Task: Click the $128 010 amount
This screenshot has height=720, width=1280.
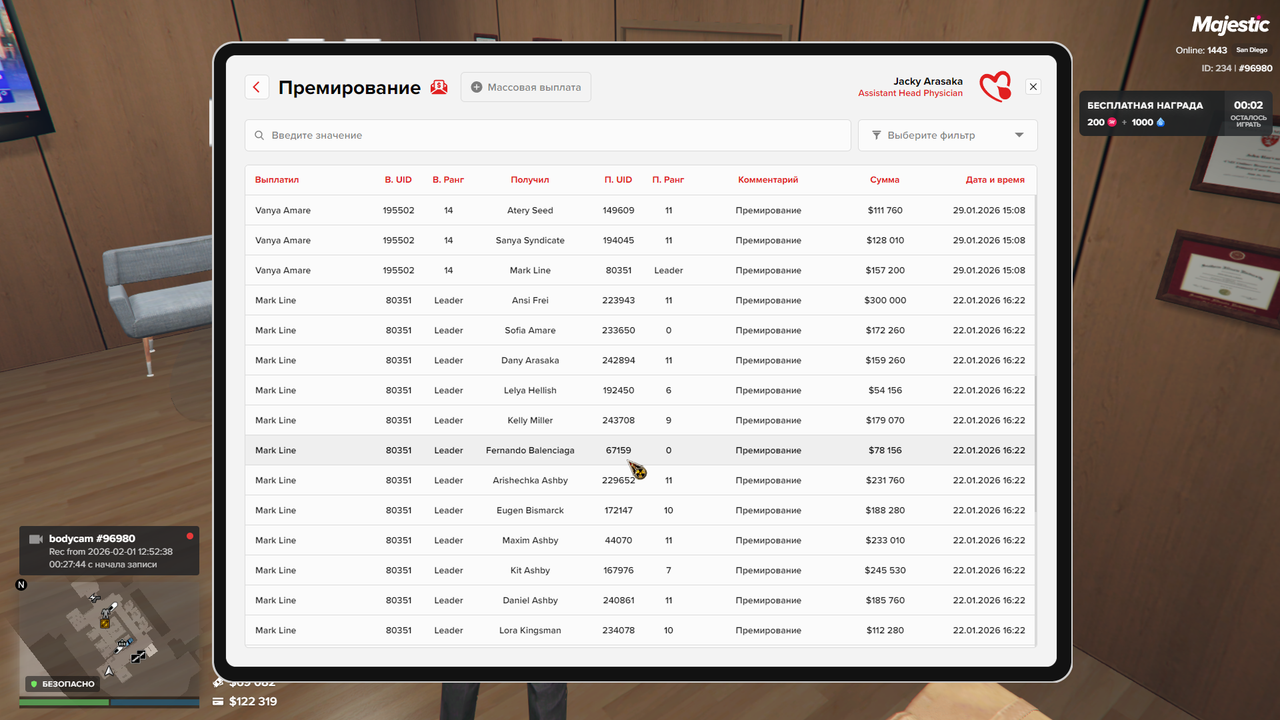Action: tap(885, 241)
